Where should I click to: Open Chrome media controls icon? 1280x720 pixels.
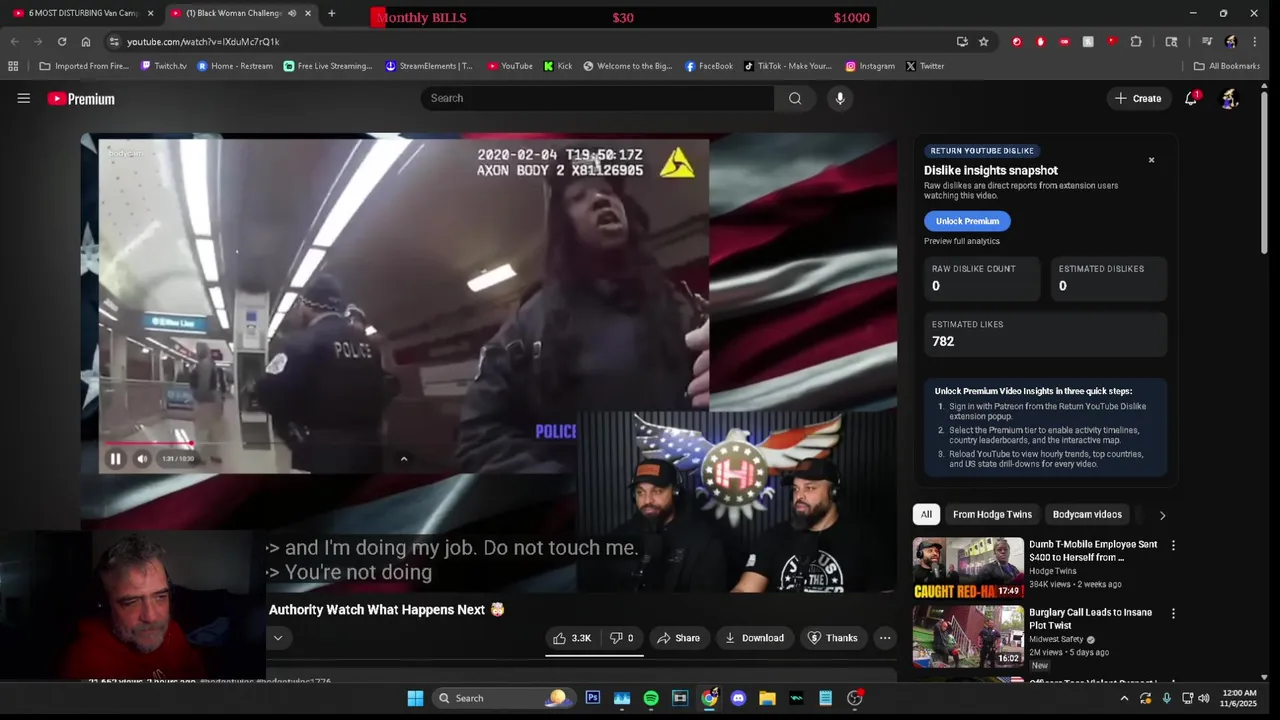1207,42
